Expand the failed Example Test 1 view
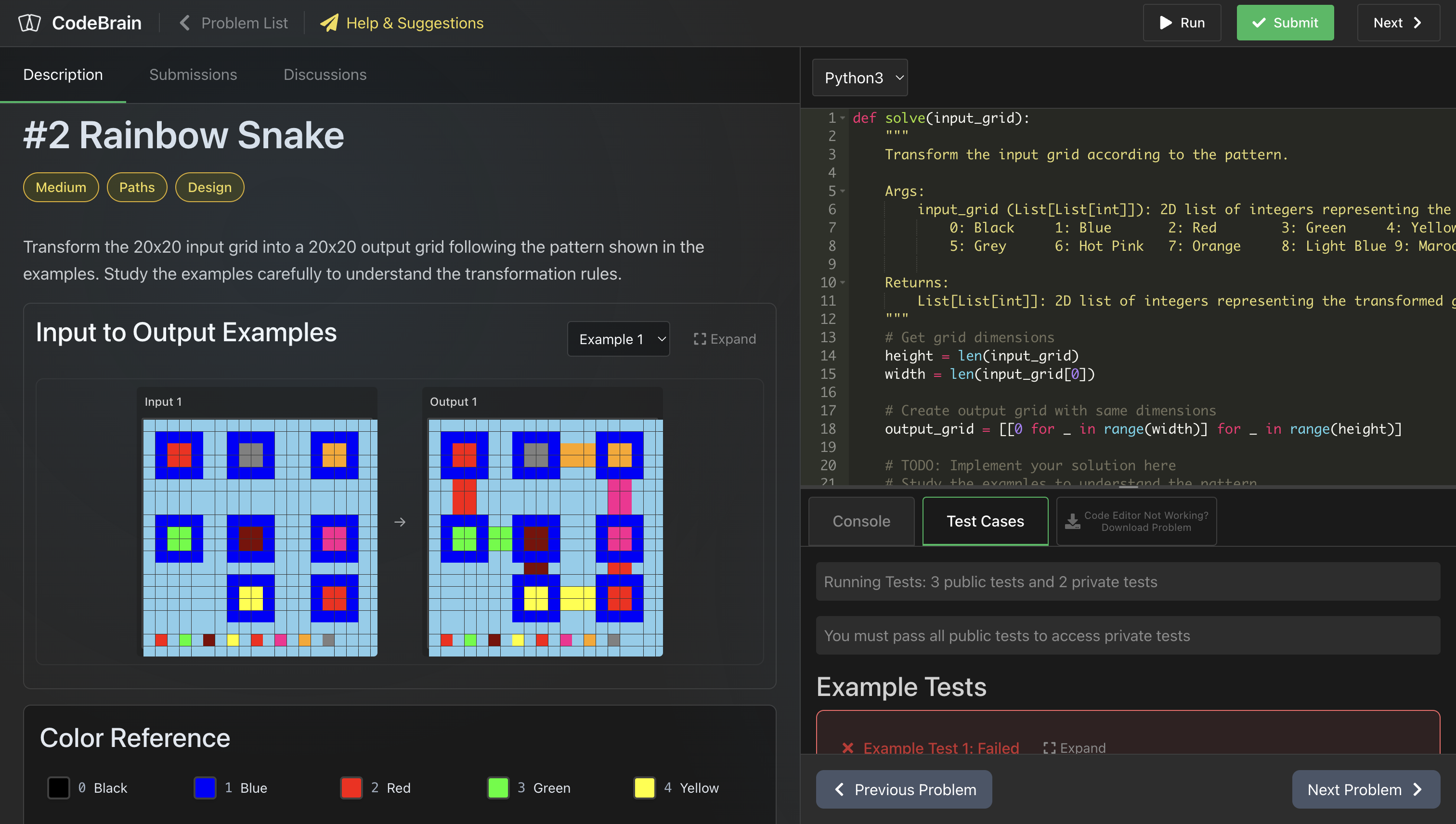1456x824 pixels. tap(1074, 747)
